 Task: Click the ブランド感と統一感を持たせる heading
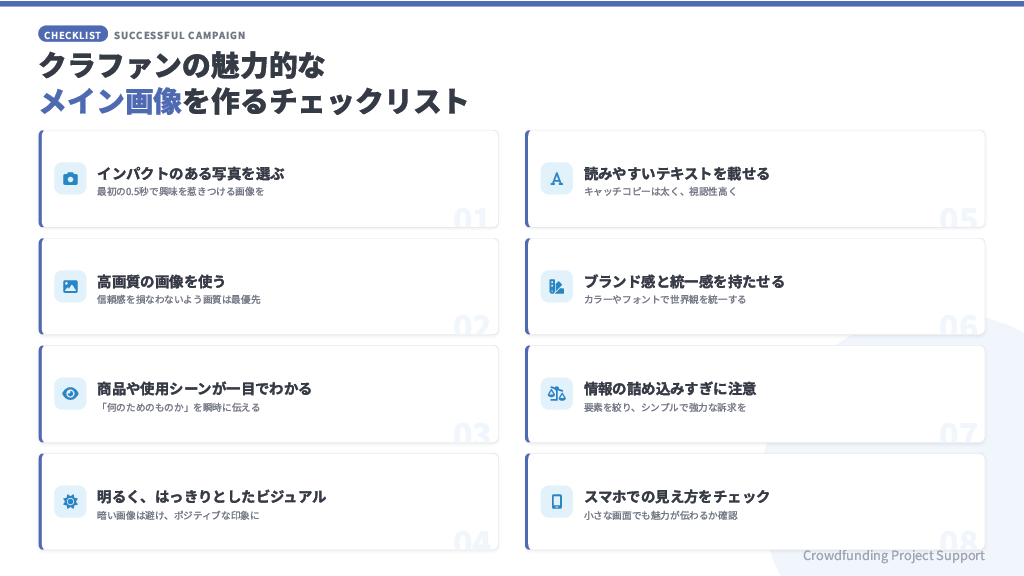684,281
